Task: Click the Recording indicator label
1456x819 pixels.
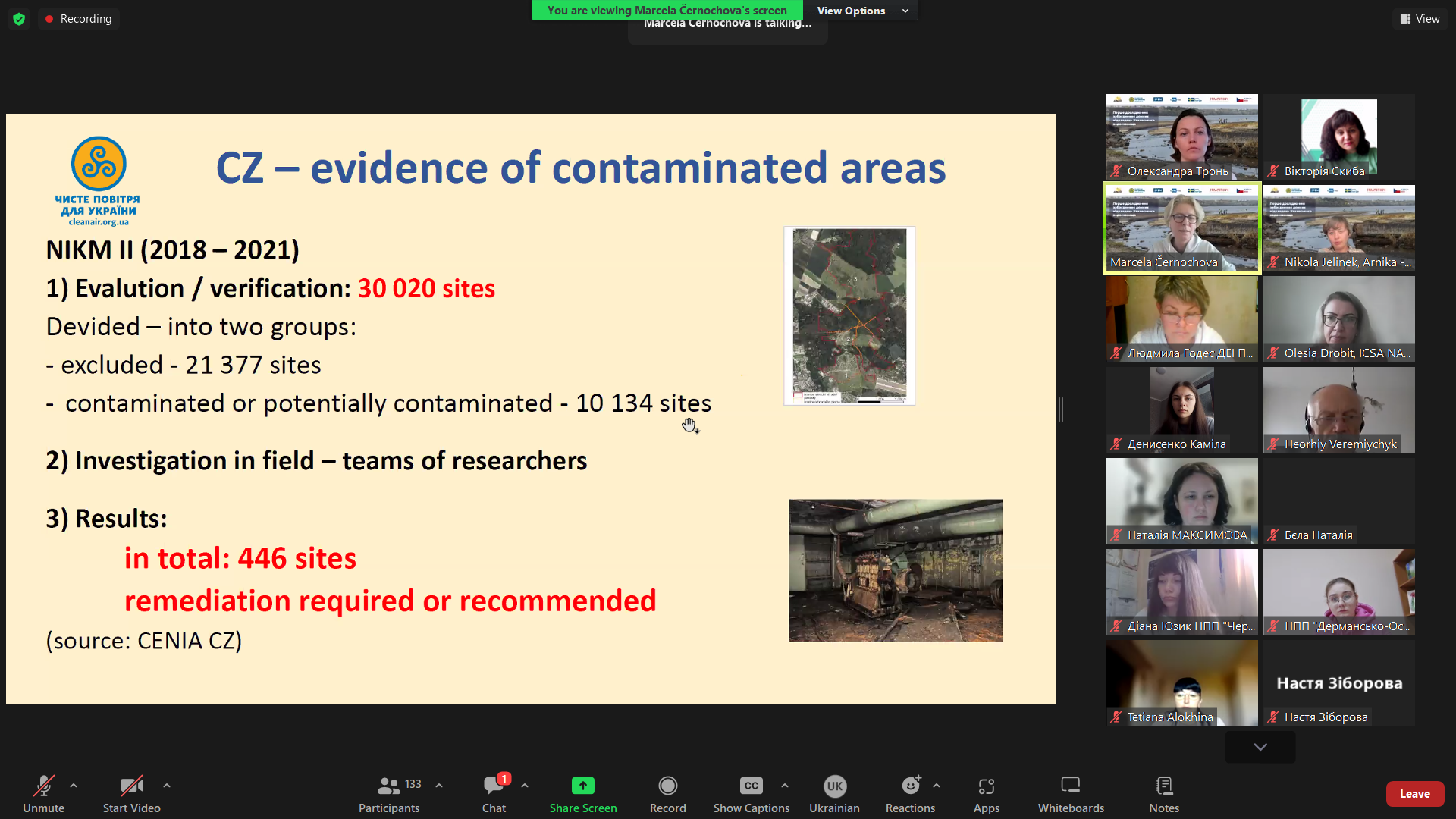Action: [x=85, y=19]
